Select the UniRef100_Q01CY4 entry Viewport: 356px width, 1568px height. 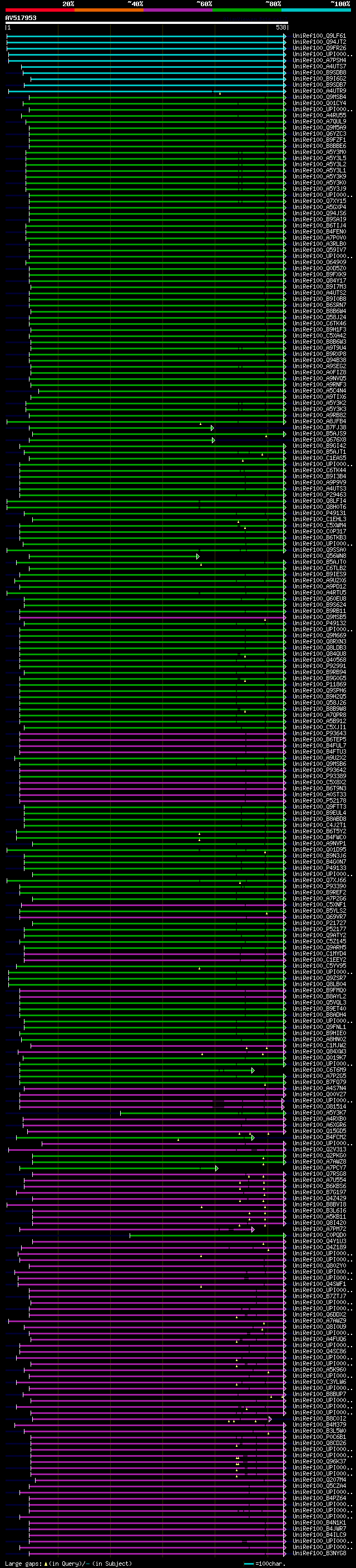click(319, 103)
